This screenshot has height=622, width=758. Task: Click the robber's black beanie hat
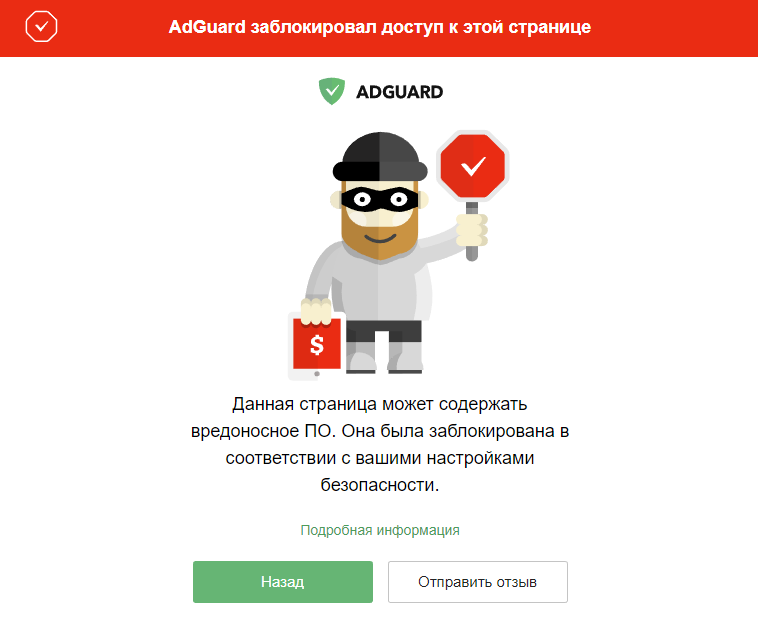[x=380, y=157]
